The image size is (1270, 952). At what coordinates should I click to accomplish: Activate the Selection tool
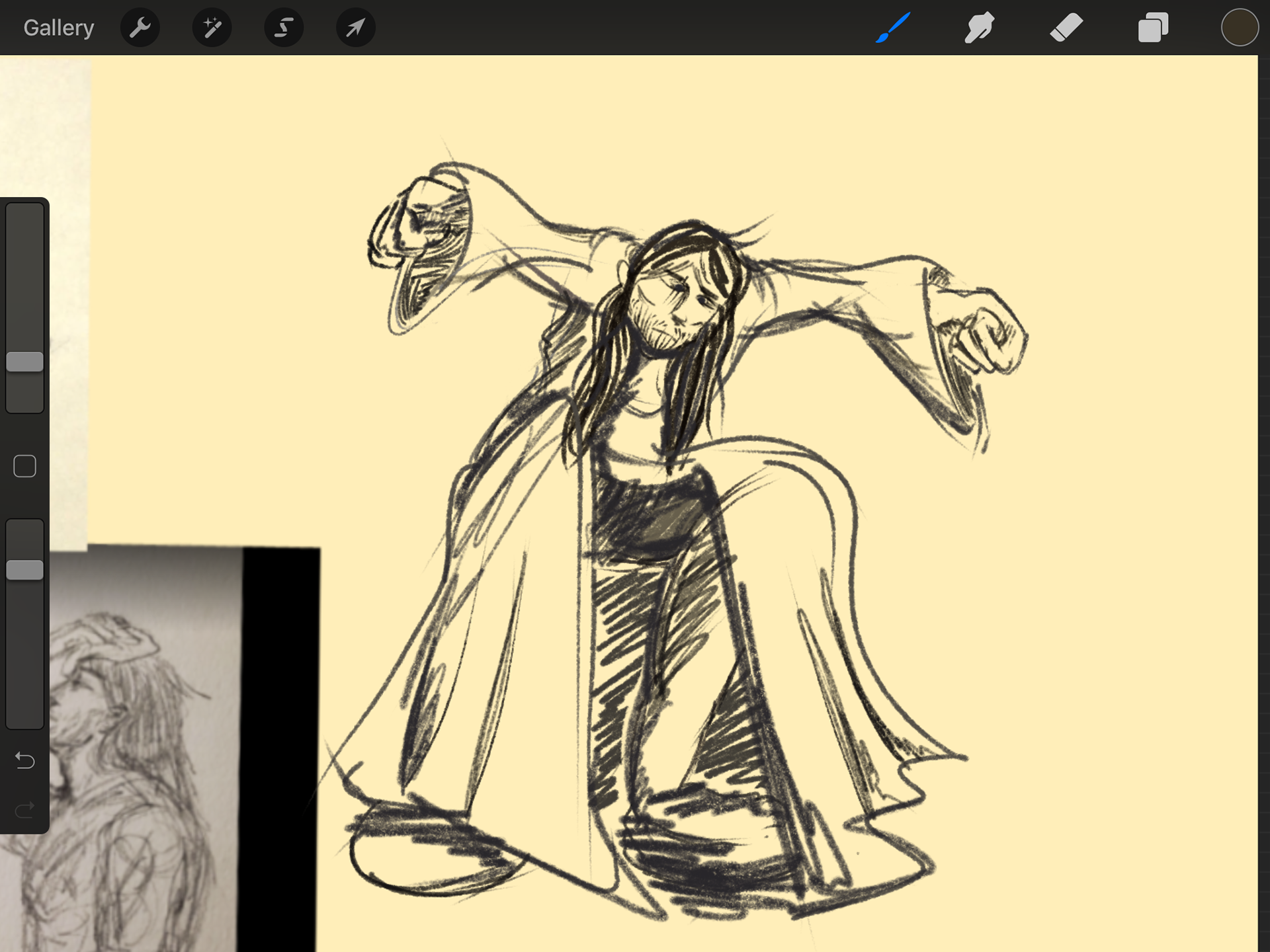[x=284, y=28]
